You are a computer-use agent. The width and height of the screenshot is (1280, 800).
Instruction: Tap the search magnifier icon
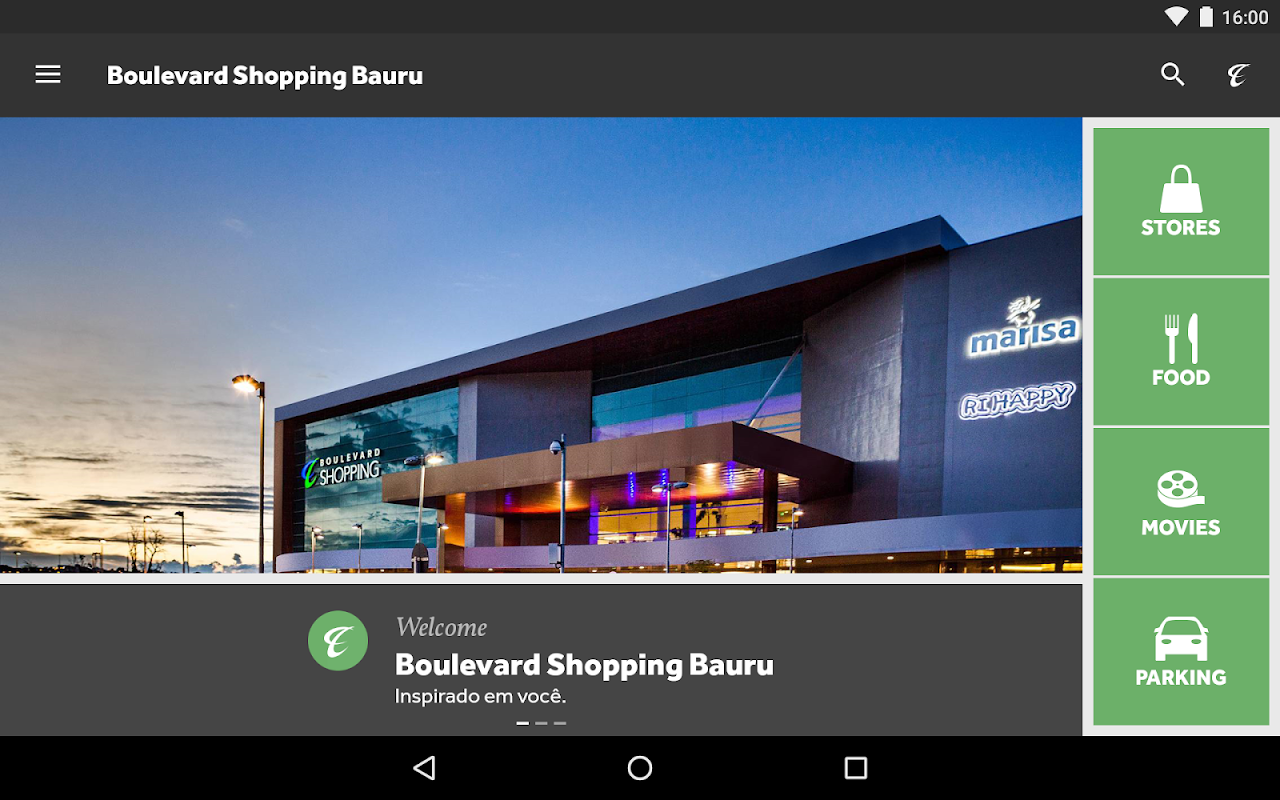1173,75
